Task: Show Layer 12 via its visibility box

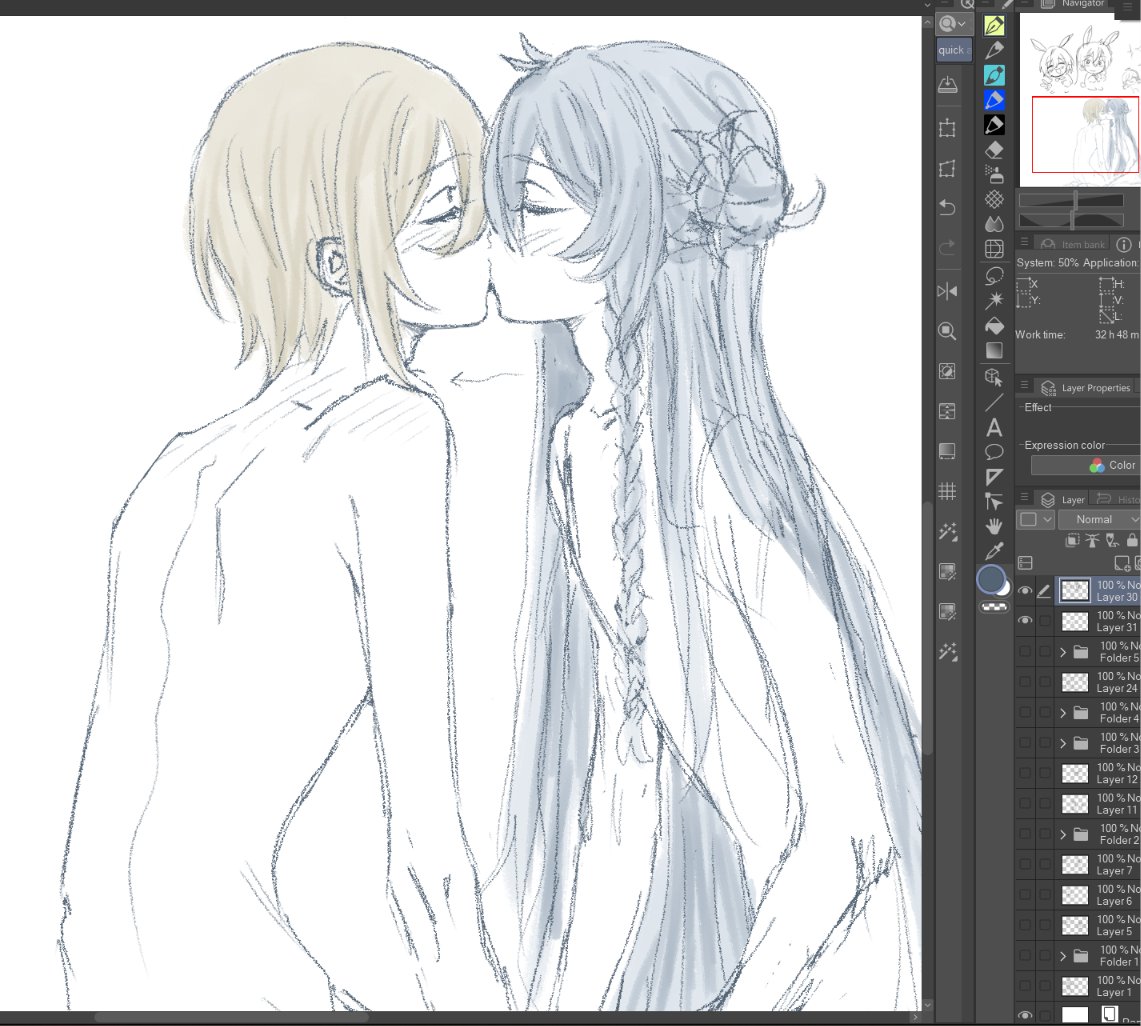Action: tap(1025, 773)
